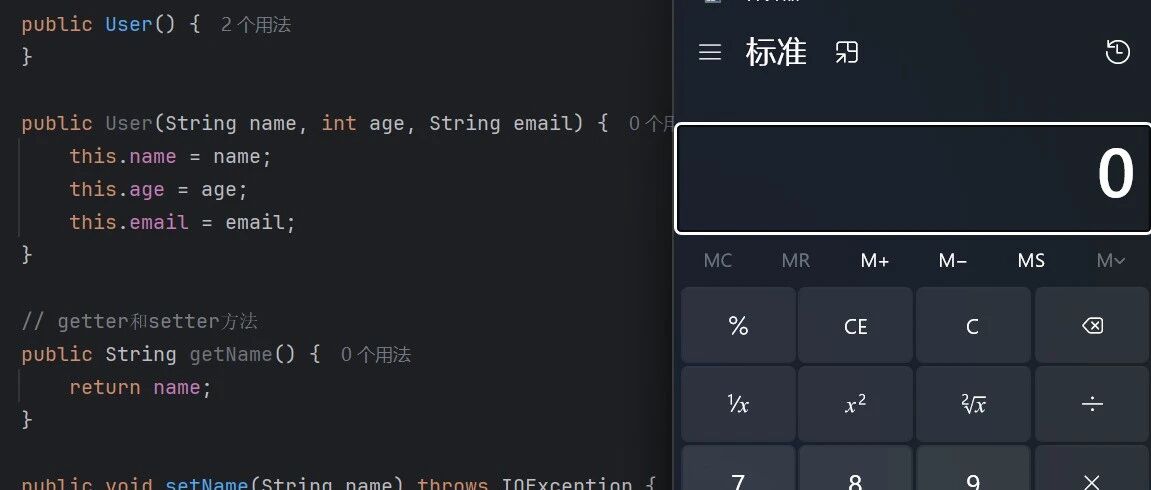This screenshot has height=490, width=1151.
Task: Click the divide operator key
Action: click(1092, 403)
